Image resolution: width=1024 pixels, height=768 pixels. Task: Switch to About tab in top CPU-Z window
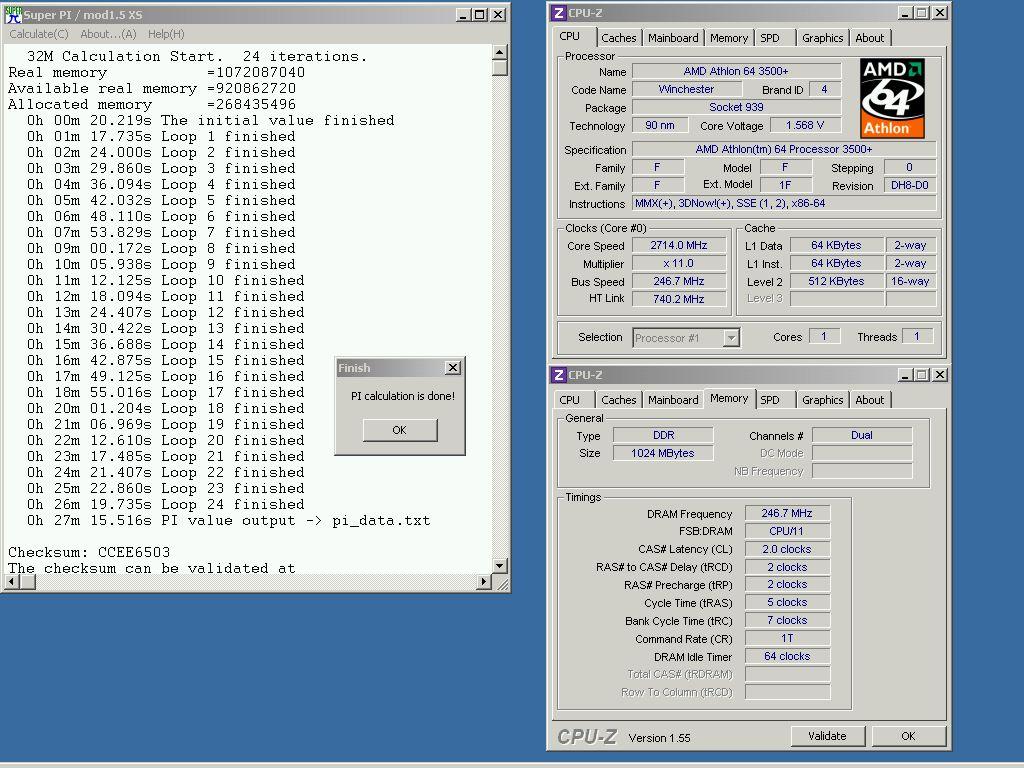coord(870,38)
